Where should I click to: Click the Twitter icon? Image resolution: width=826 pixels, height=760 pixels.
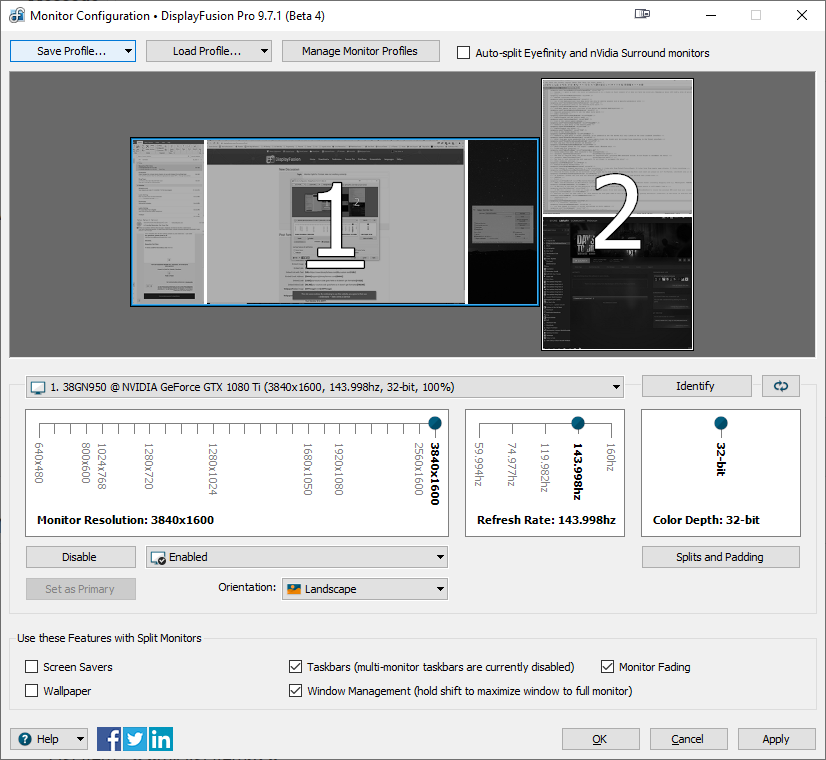pyautogui.click(x=135, y=740)
